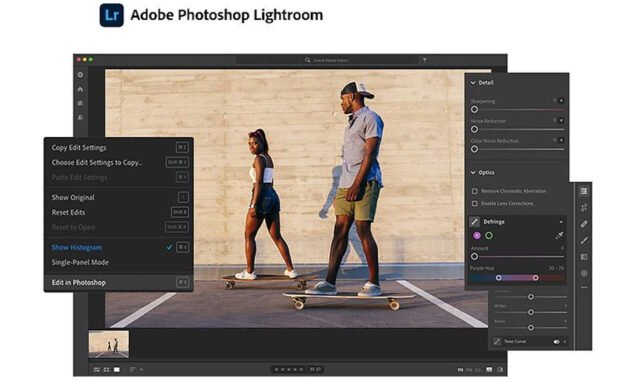Go to Home in the left sidebar

point(80,89)
